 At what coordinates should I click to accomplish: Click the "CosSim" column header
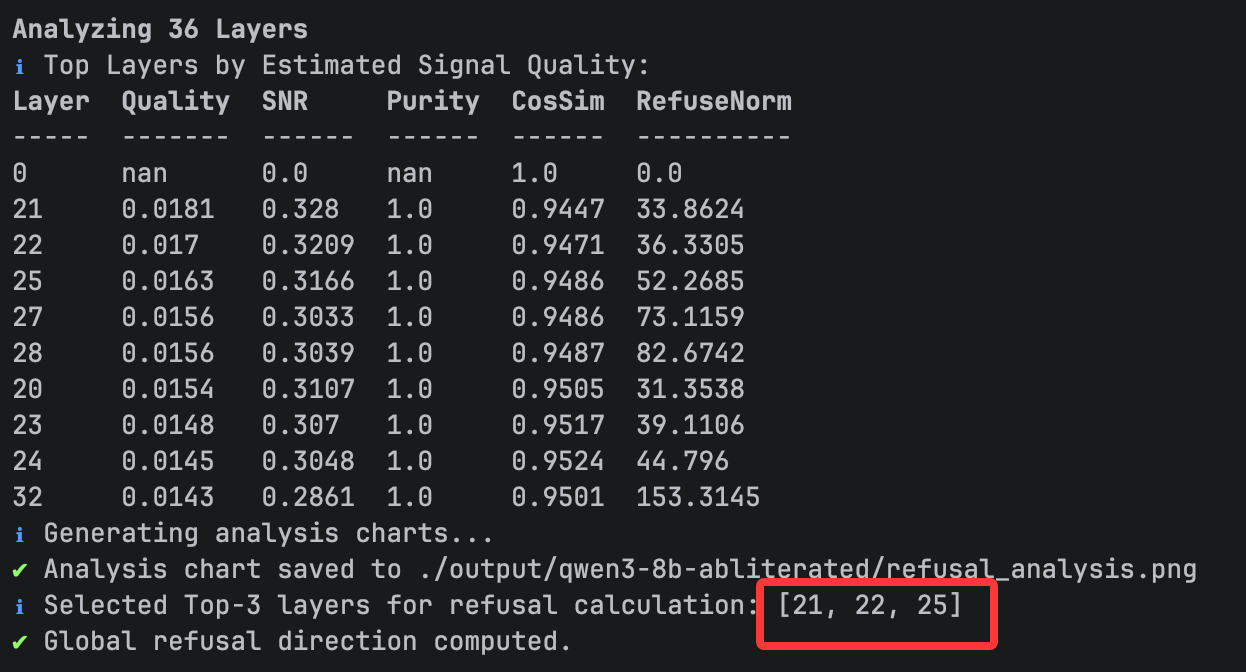tap(557, 102)
